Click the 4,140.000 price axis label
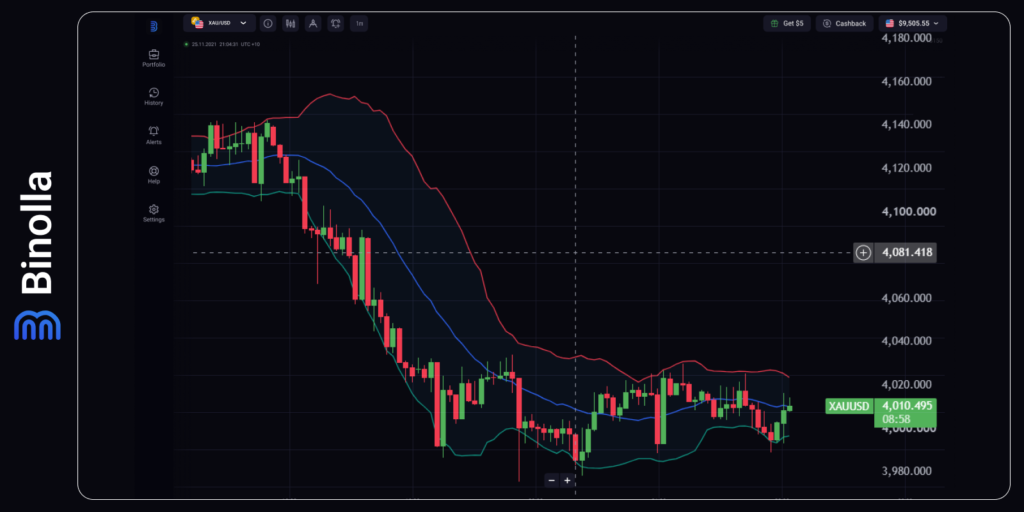This screenshot has height=512, width=1024. [905, 125]
